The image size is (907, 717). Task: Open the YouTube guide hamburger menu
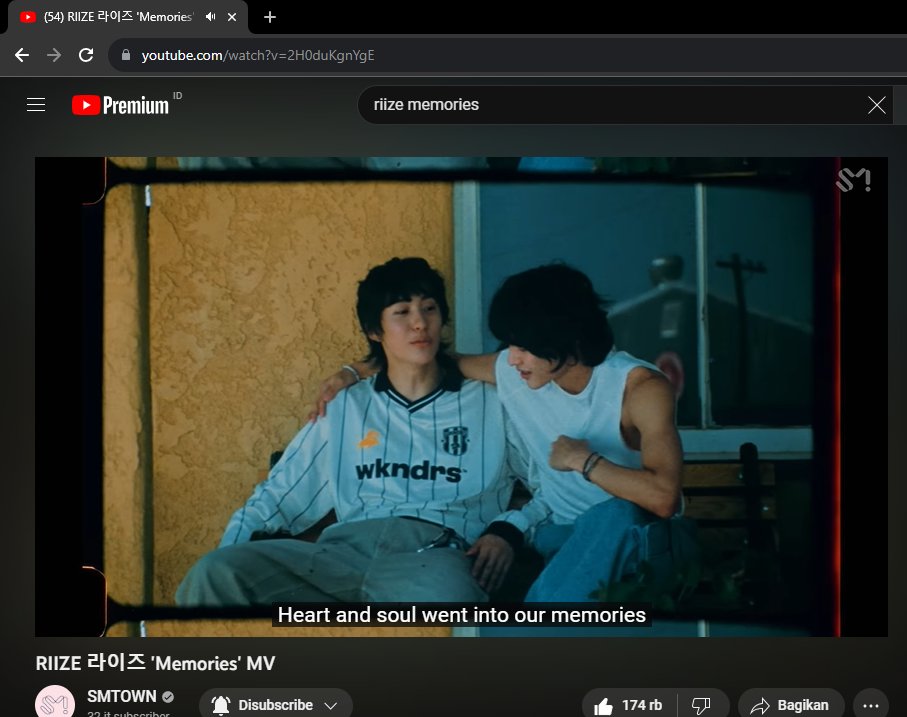pyautogui.click(x=36, y=104)
